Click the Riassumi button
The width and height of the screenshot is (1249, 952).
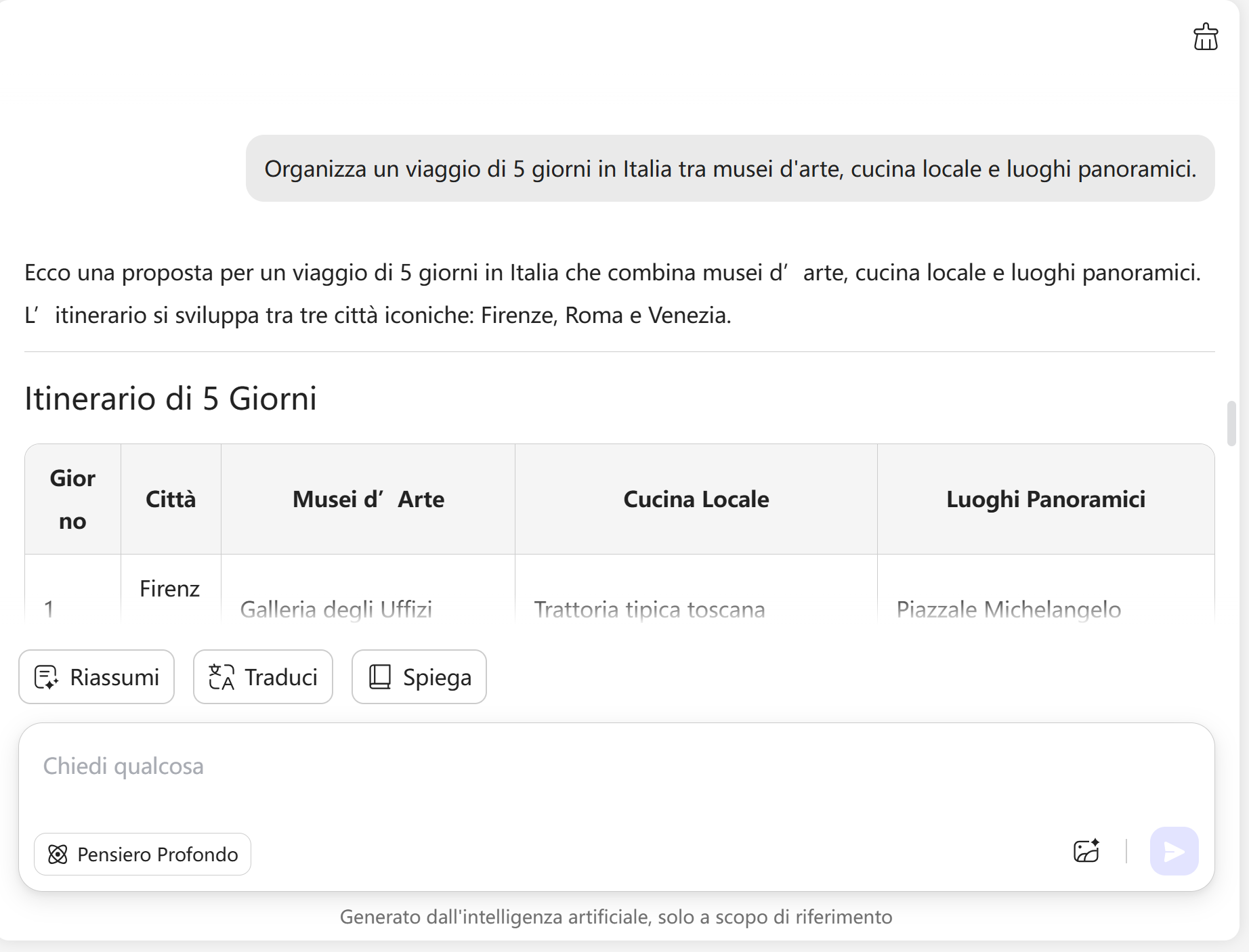coord(96,676)
